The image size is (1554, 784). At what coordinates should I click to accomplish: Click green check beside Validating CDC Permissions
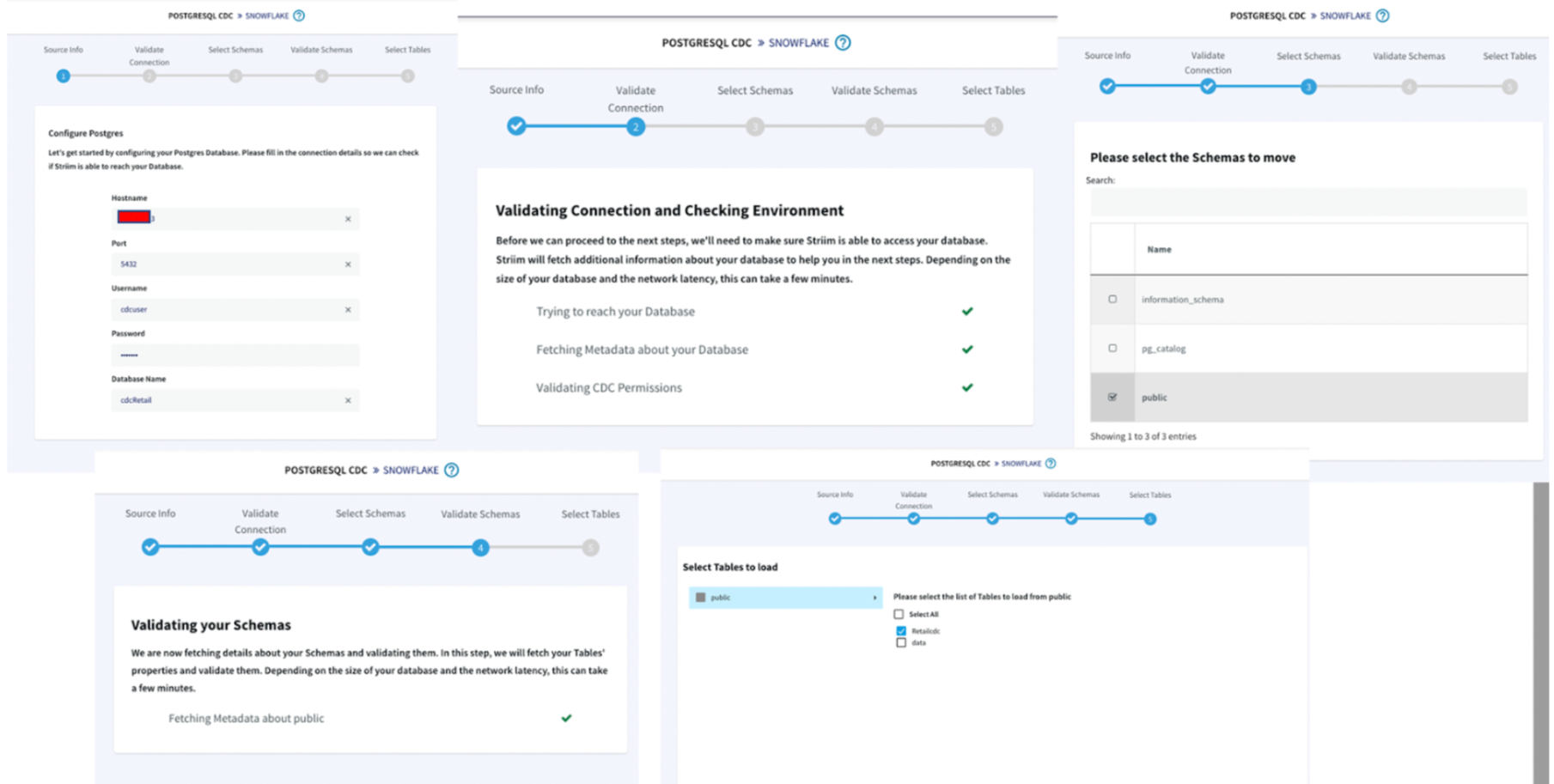pyautogui.click(x=967, y=387)
